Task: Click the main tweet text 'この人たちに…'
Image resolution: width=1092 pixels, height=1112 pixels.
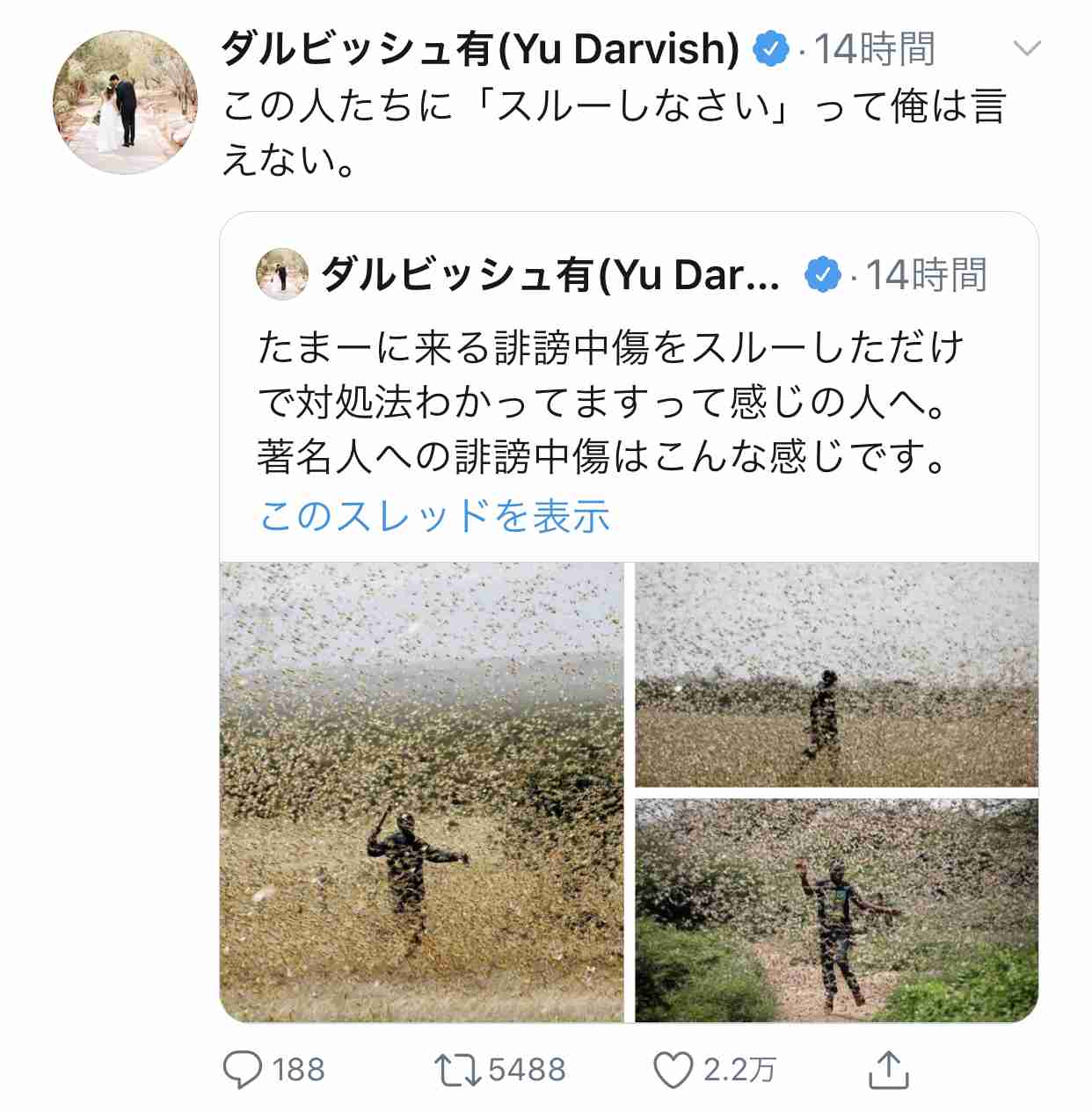Action: pyautogui.click(x=614, y=132)
